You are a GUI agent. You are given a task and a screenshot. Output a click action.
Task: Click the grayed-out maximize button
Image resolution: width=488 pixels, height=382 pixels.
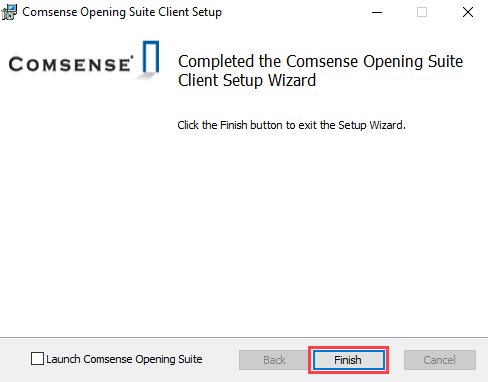[422, 12]
